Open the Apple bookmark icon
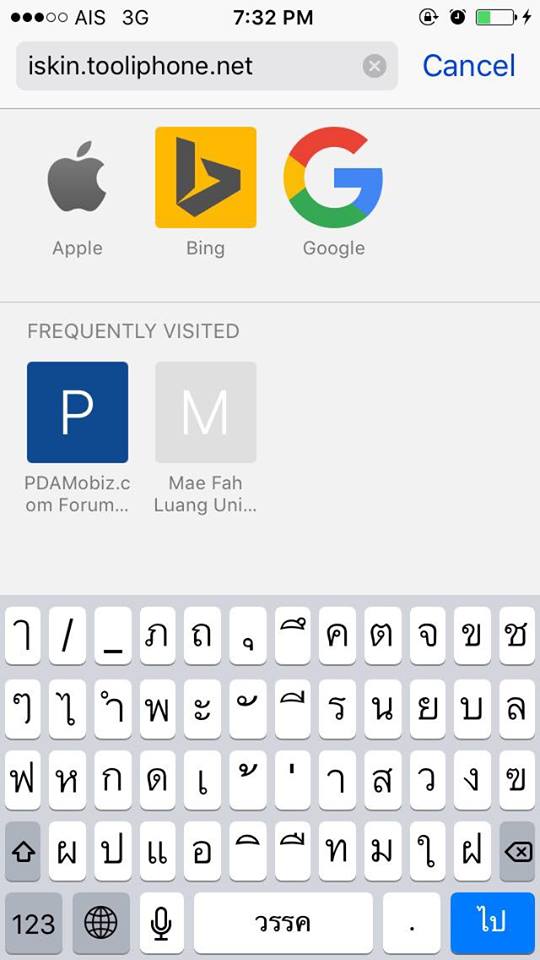540x960 pixels. coord(77,177)
